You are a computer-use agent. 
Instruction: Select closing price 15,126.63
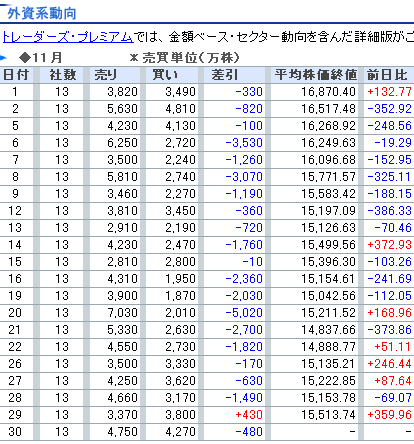(x=328, y=228)
